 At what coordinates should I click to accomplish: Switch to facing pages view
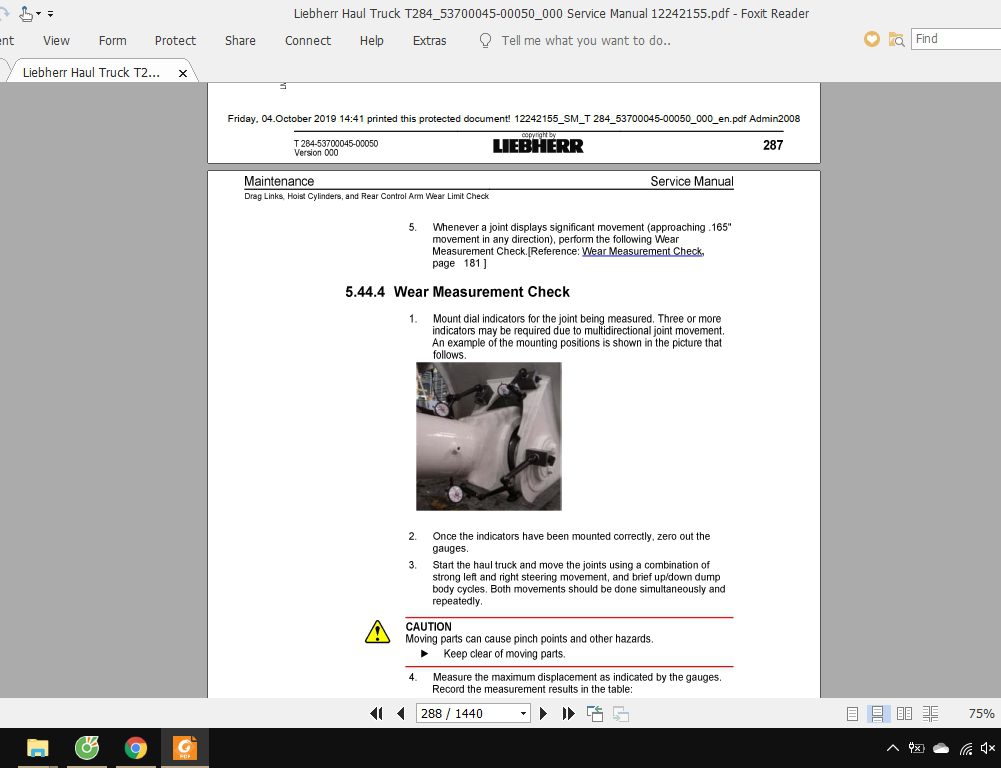904,714
